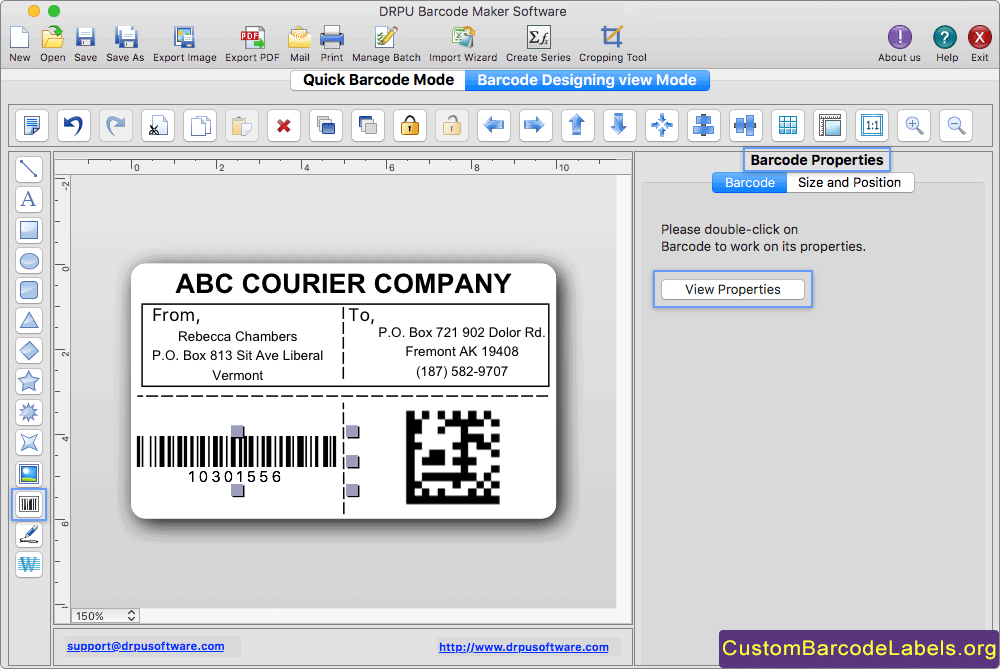Screen dimensions: 1000x669
Task: Delete the selected object with red X
Action: (x=284, y=125)
